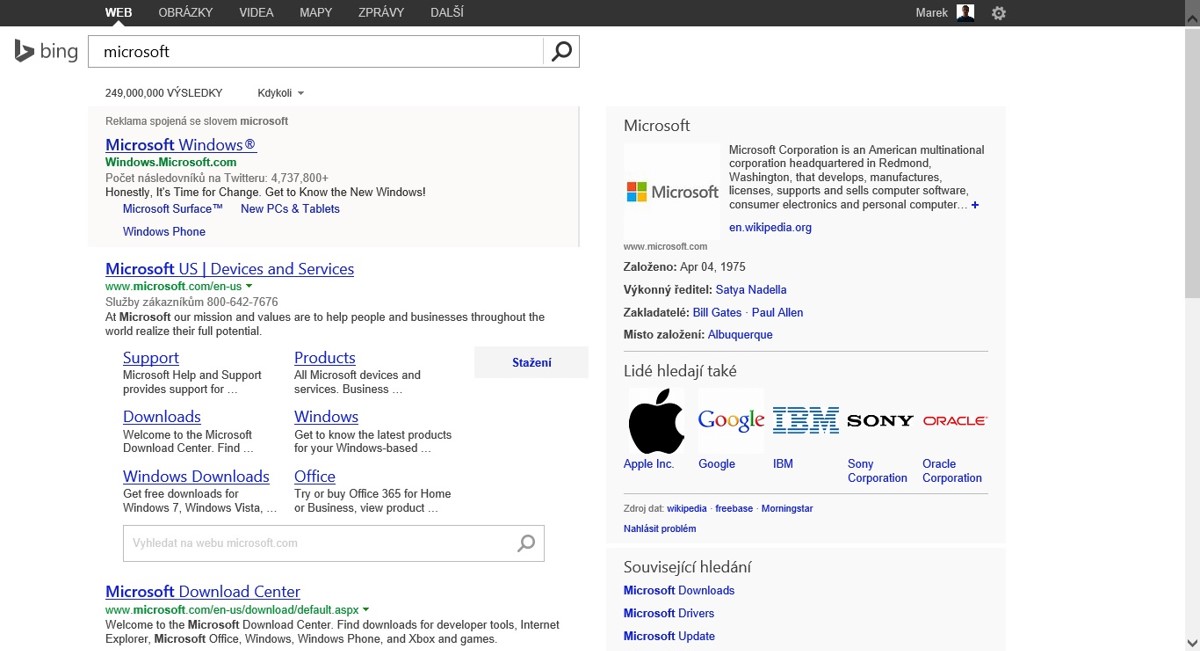This screenshot has height=651, width=1200.
Task: Click the Paul Allen link
Action: coord(778,313)
